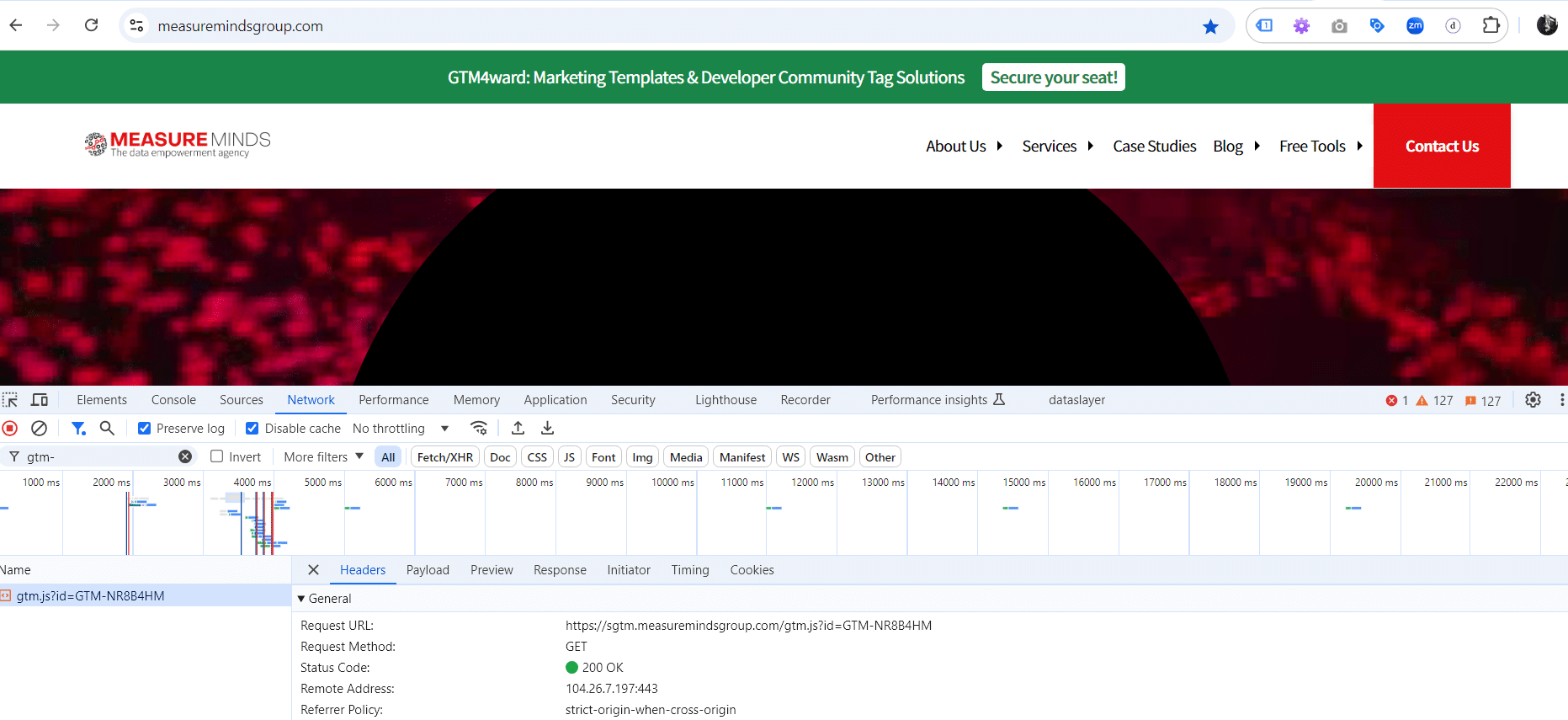This screenshot has width=1568, height=720.
Task: Filter requests by Fetch/XHR
Action: tap(445, 457)
